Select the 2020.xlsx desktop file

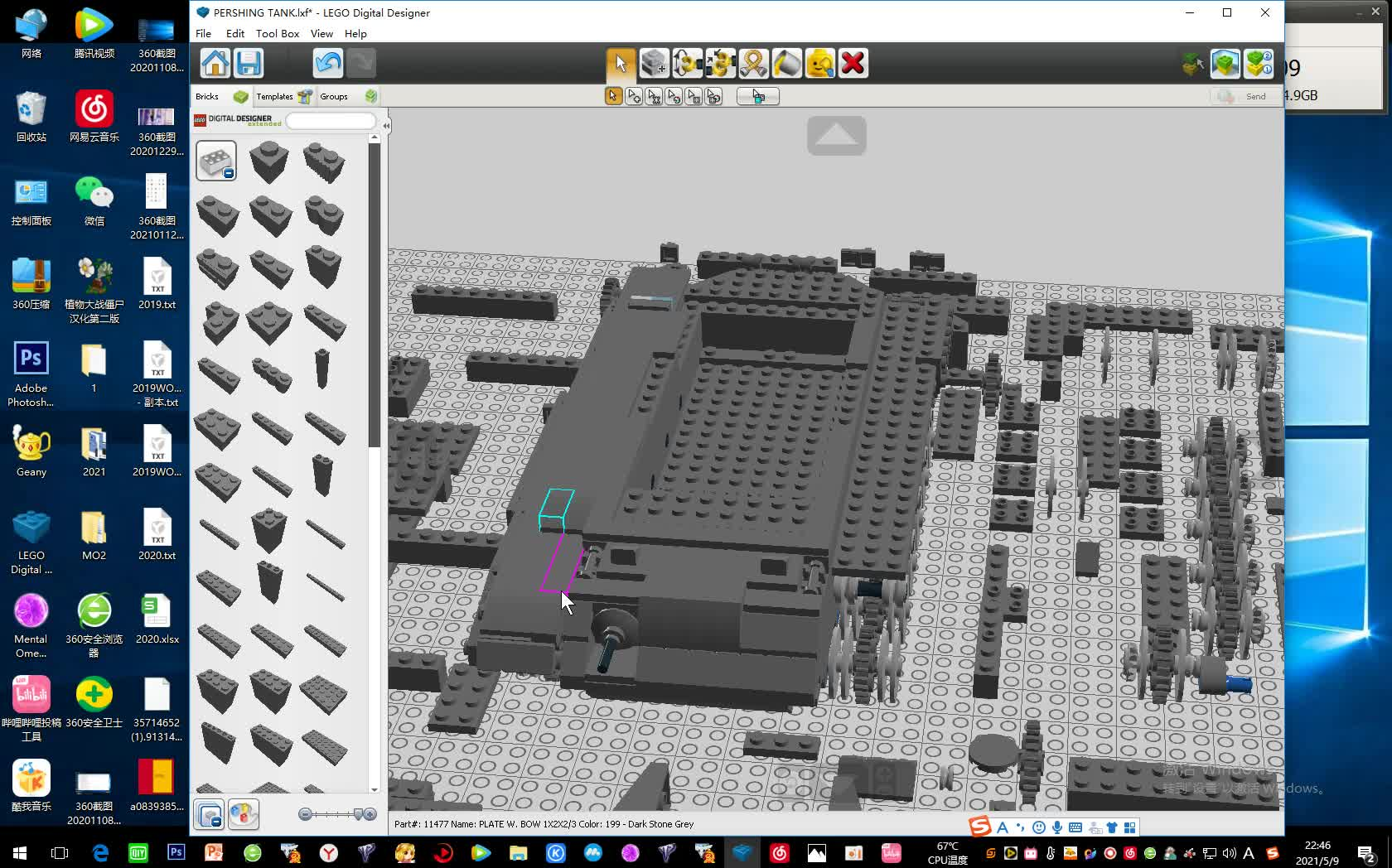click(x=157, y=620)
